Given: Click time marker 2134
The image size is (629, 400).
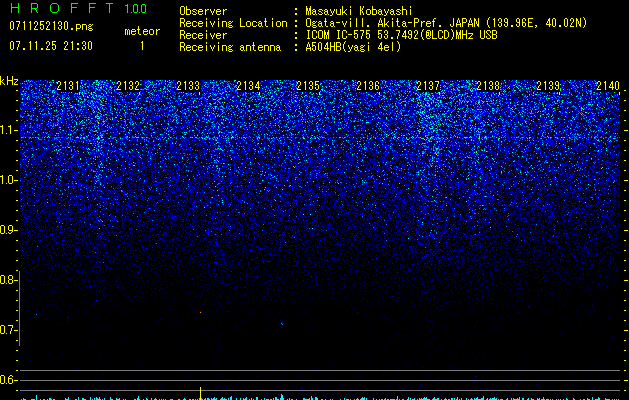Looking at the screenshot, I should (x=248, y=85).
